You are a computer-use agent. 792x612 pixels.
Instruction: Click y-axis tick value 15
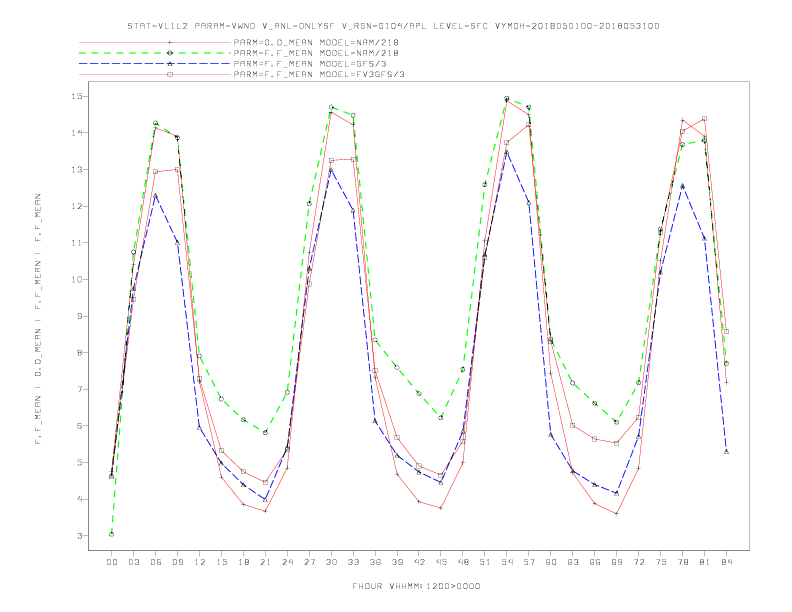[76, 96]
